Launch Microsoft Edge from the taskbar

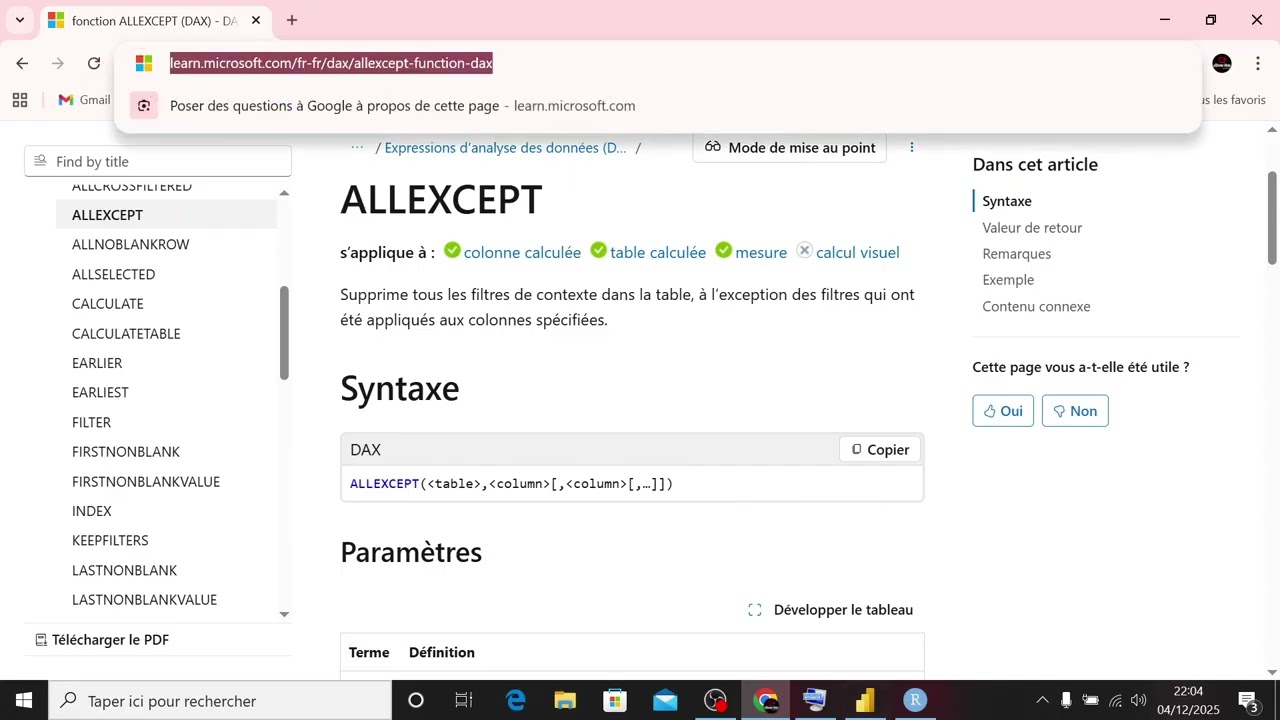515,700
